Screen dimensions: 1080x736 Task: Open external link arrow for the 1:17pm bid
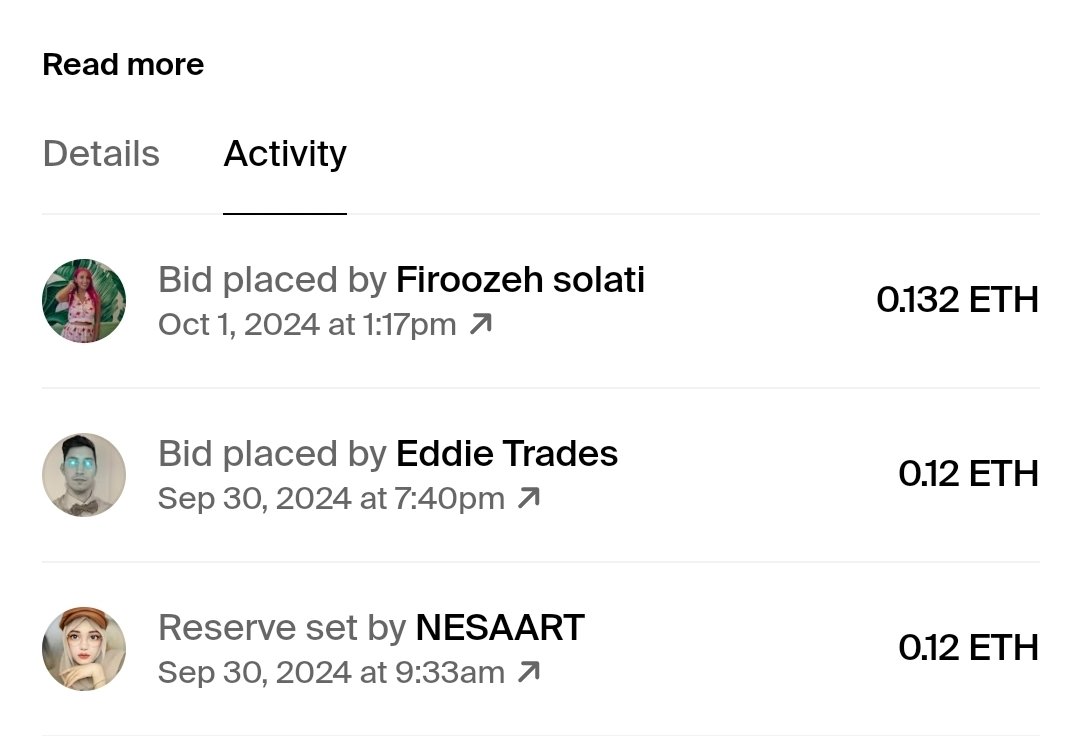click(481, 324)
